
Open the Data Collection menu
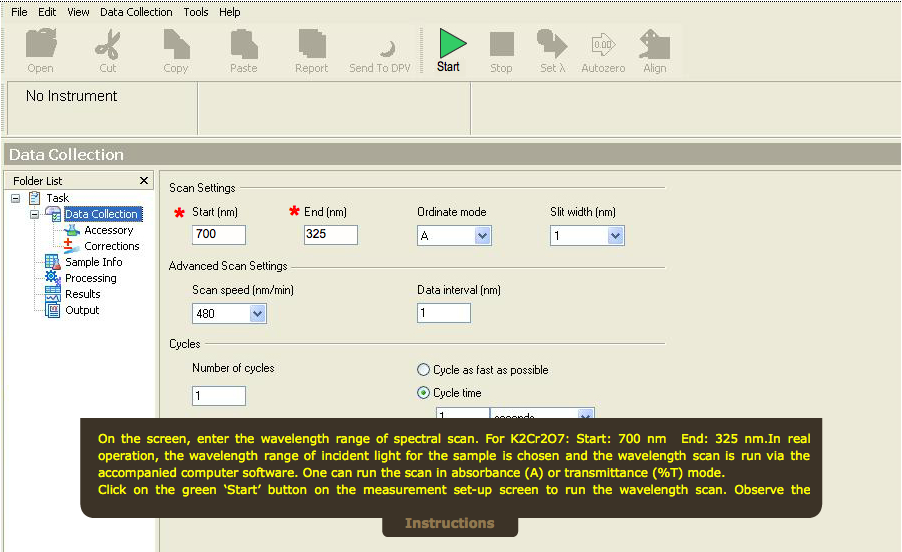pos(136,12)
